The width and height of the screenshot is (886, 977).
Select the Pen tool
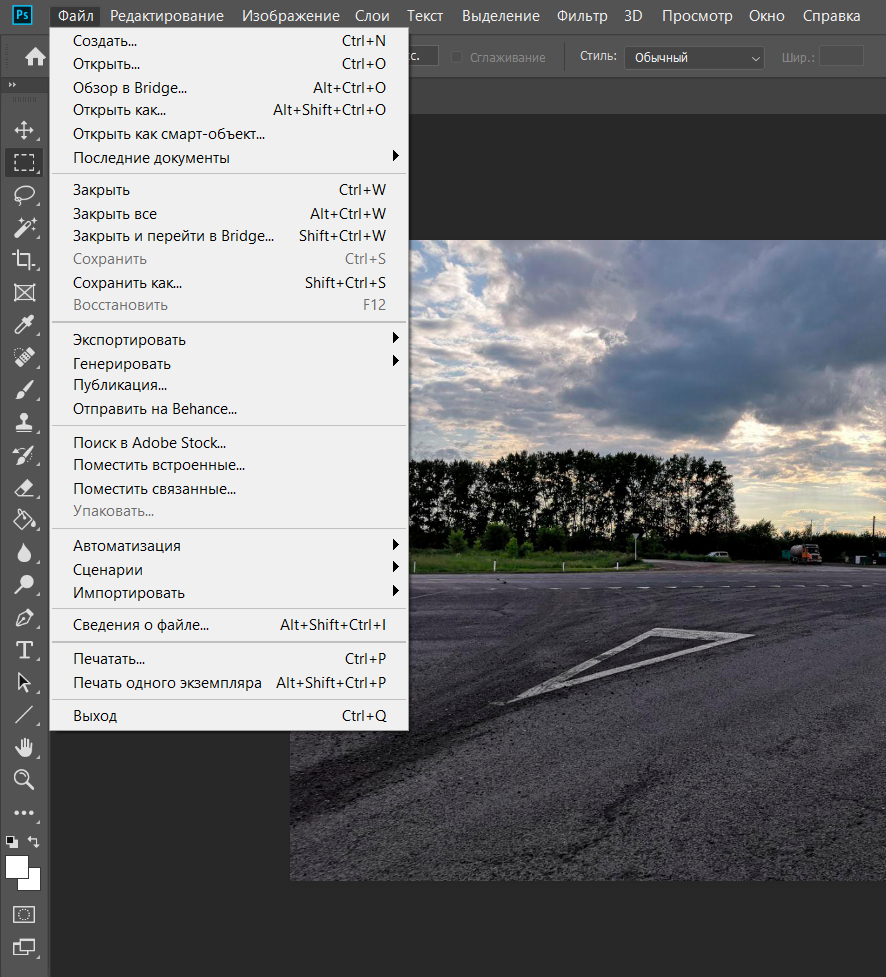coord(24,618)
